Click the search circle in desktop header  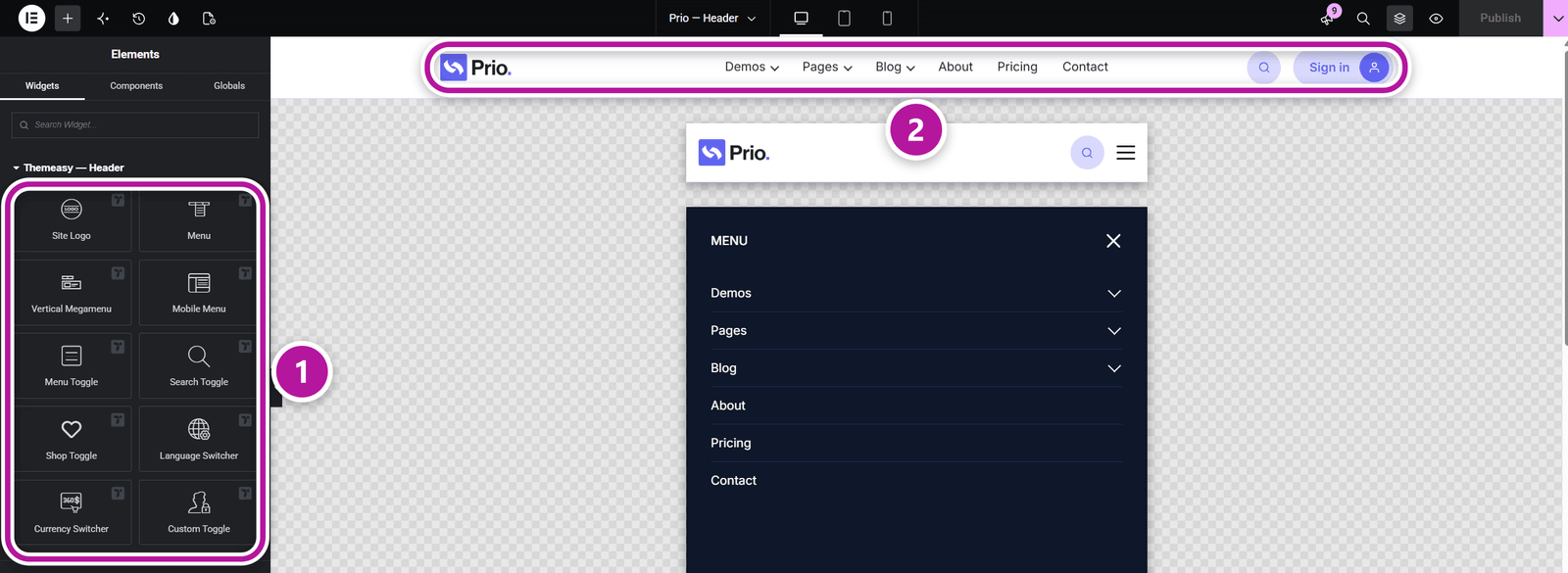[1264, 67]
